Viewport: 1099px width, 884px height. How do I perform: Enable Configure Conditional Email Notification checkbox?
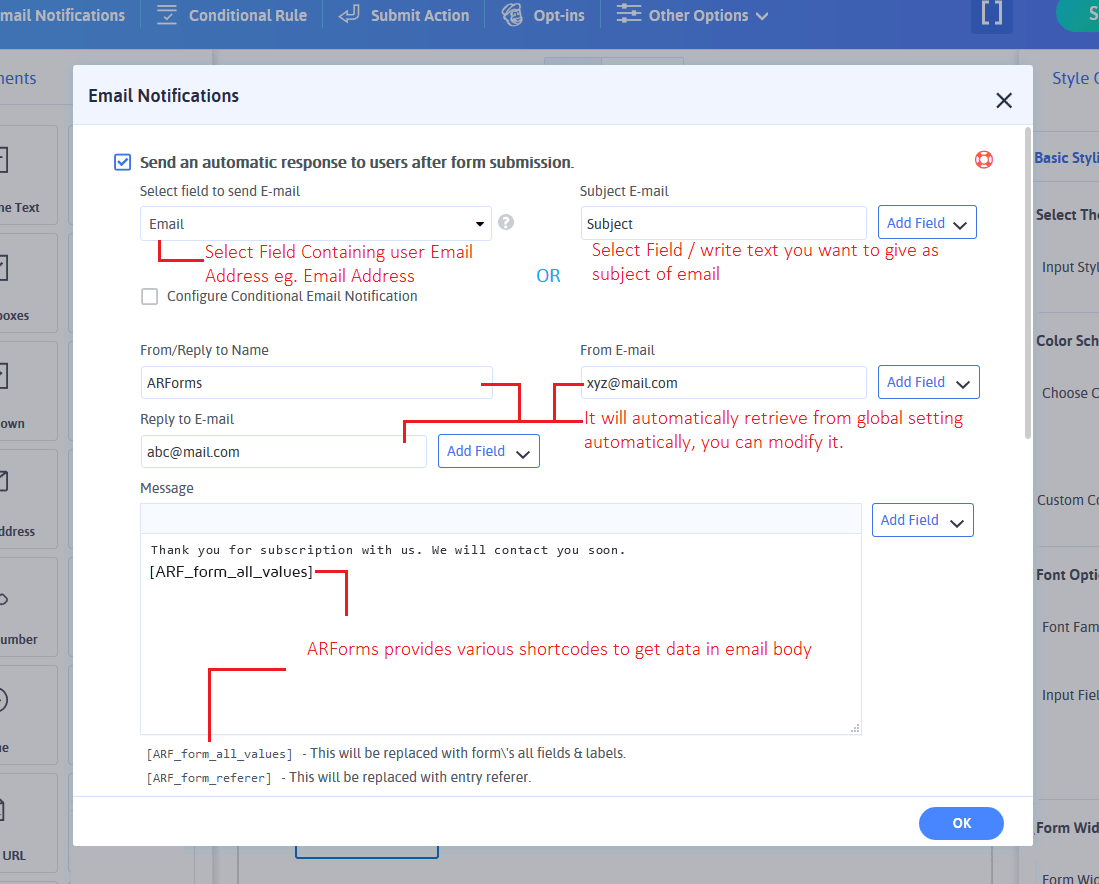point(150,296)
